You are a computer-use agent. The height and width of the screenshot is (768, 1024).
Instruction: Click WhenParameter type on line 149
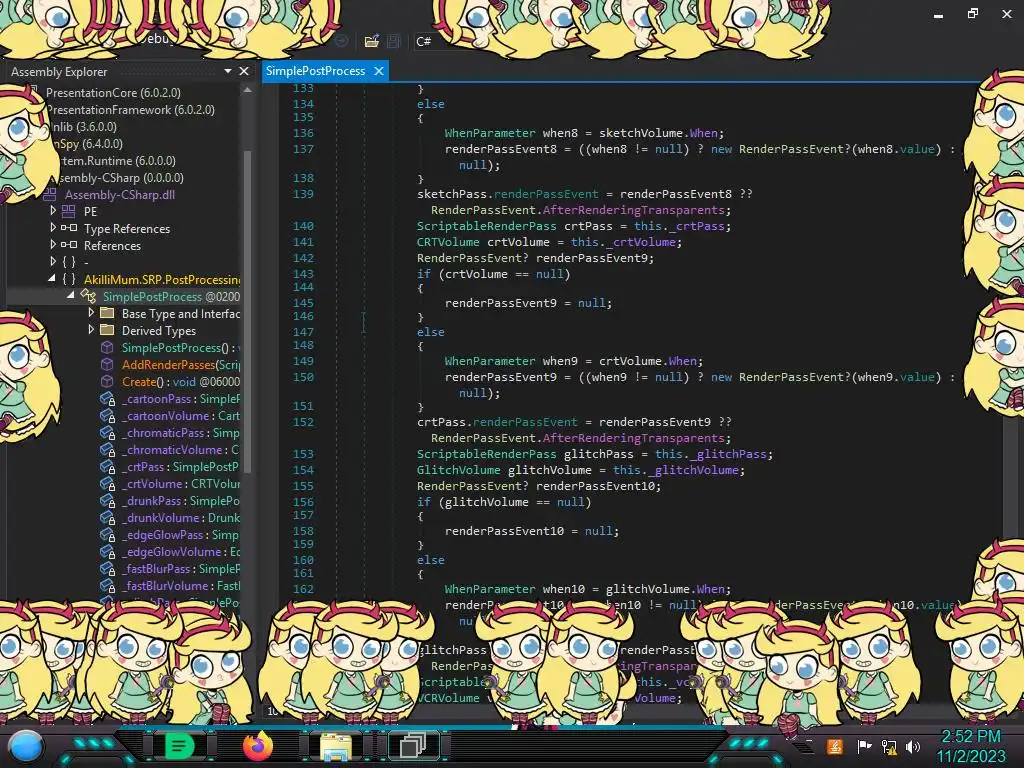coord(490,360)
